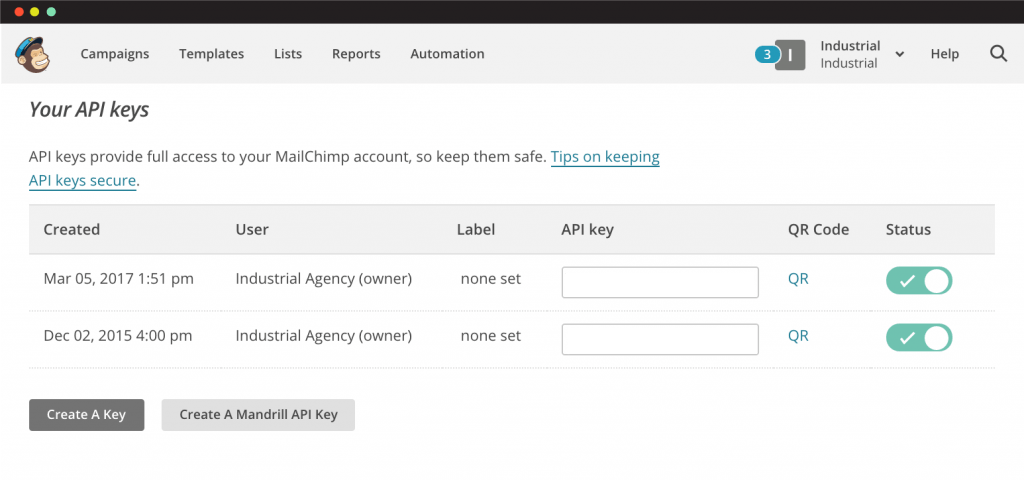Image resolution: width=1024 pixels, height=480 pixels.
Task: Click the gray account avatar letter I
Action: (x=790, y=55)
